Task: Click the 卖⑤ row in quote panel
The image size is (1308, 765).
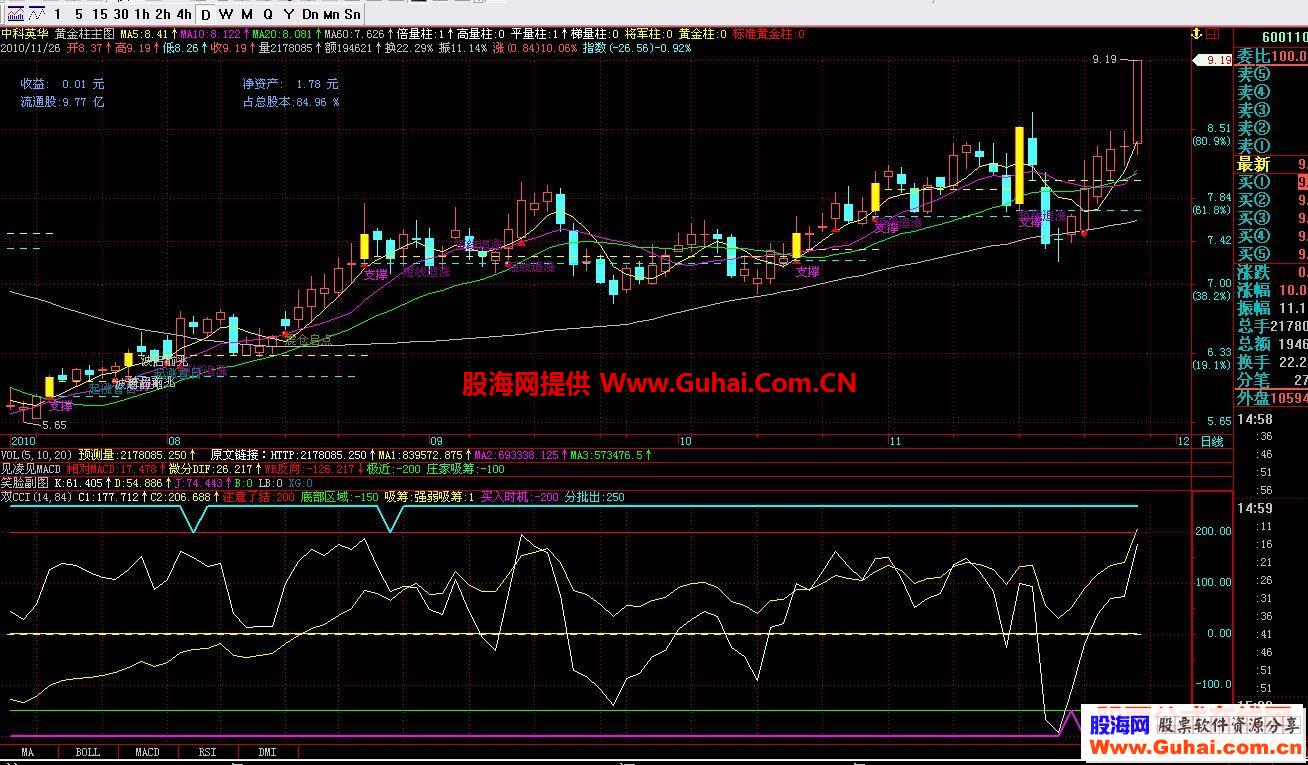Action: point(1272,75)
